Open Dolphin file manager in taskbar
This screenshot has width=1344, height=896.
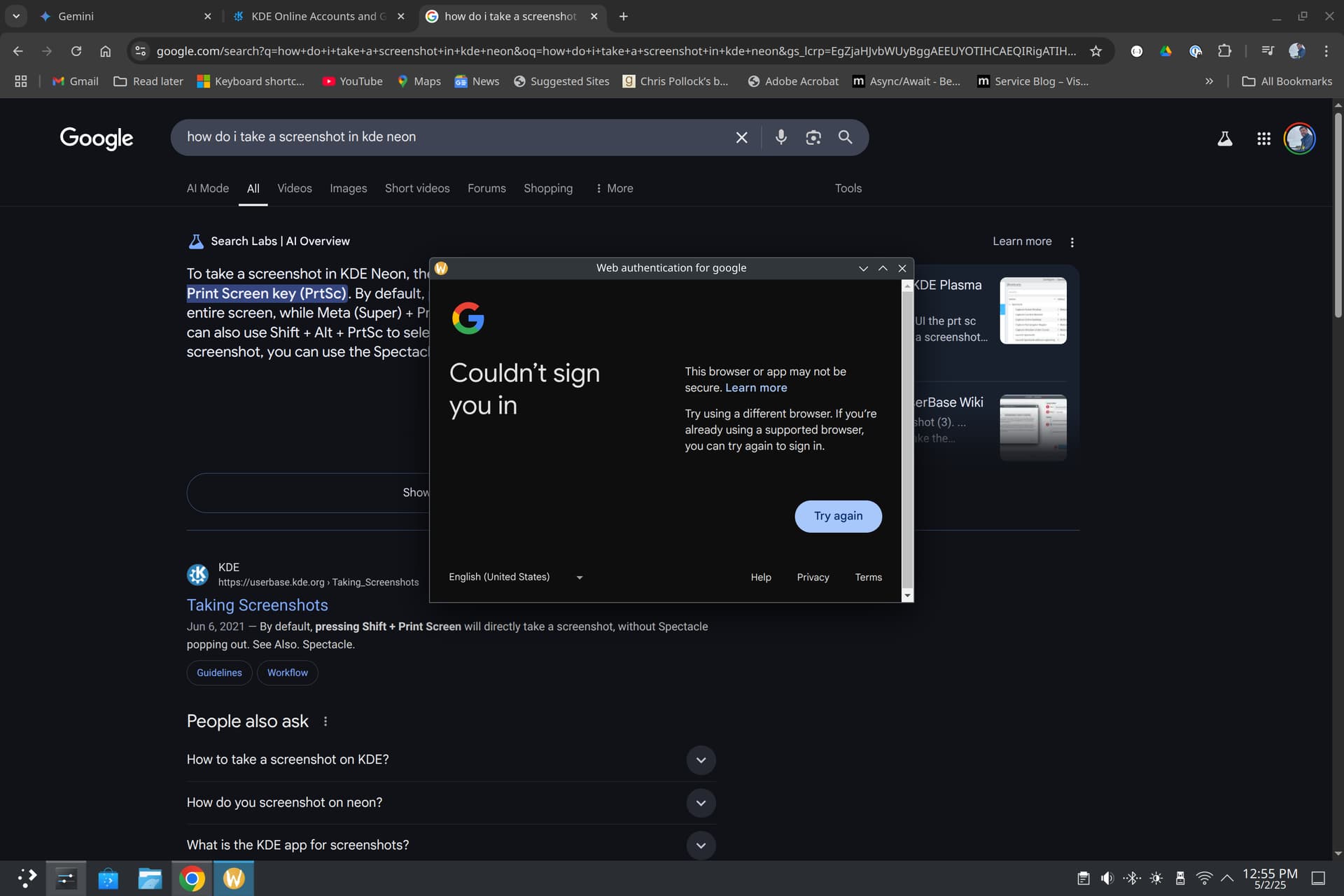click(x=150, y=878)
